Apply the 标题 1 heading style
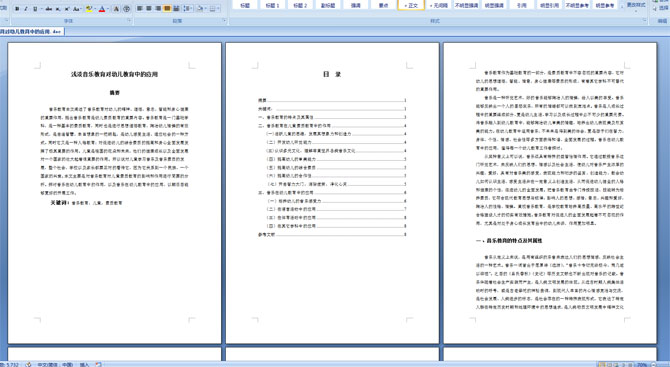This screenshot has height=367, width=670. pos(272,5)
